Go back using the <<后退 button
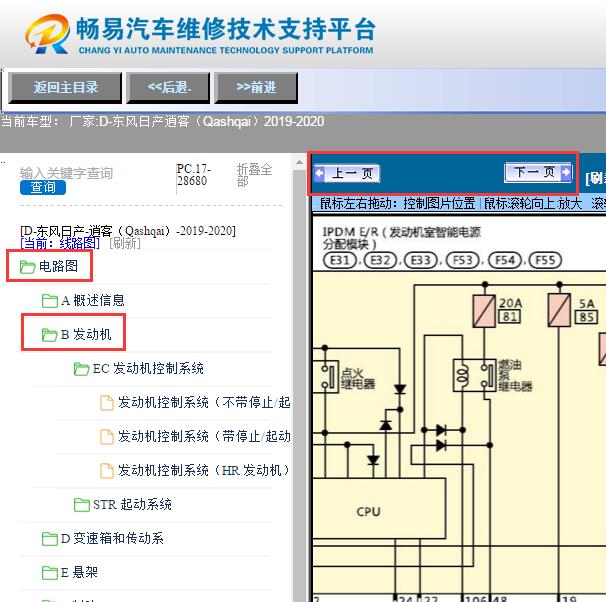 168,88
